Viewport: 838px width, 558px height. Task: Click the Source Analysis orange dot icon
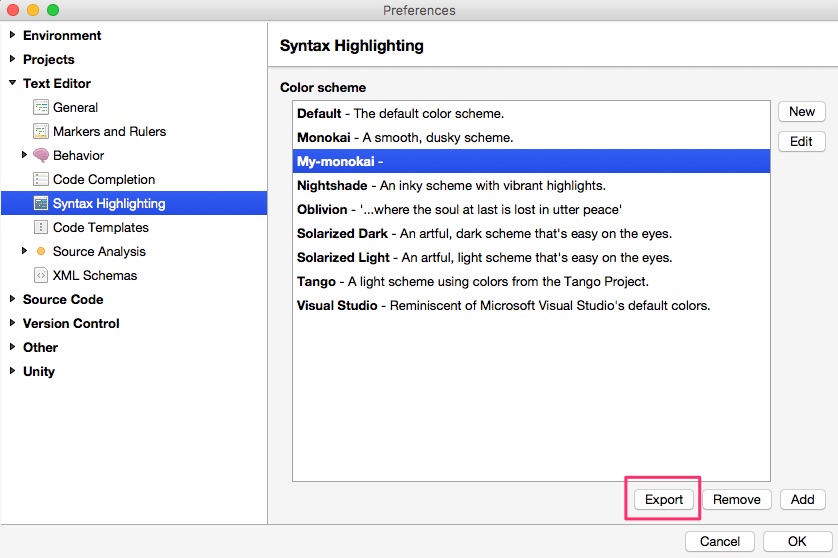(41, 251)
